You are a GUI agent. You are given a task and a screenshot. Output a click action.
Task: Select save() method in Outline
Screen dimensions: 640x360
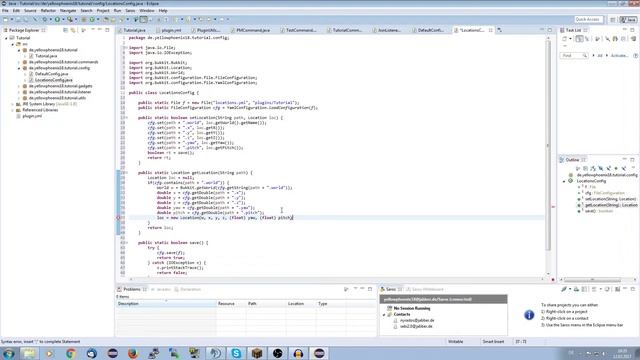click(x=596, y=211)
